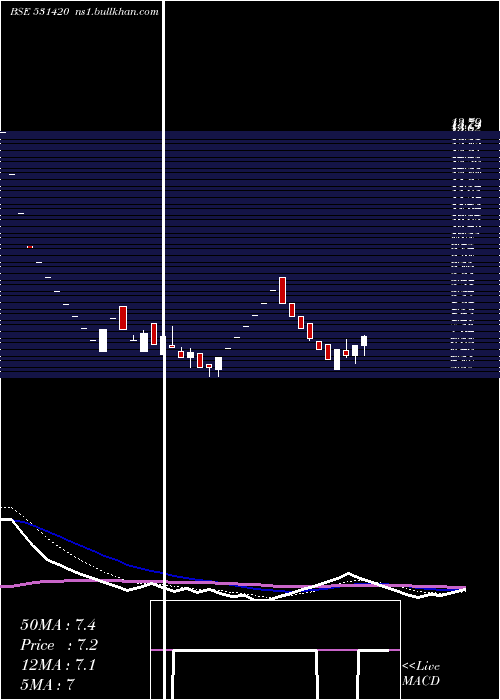The width and height of the screenshot is (500, 700).
Task: Click the price scale value at top right
Action: click(467, 124)
